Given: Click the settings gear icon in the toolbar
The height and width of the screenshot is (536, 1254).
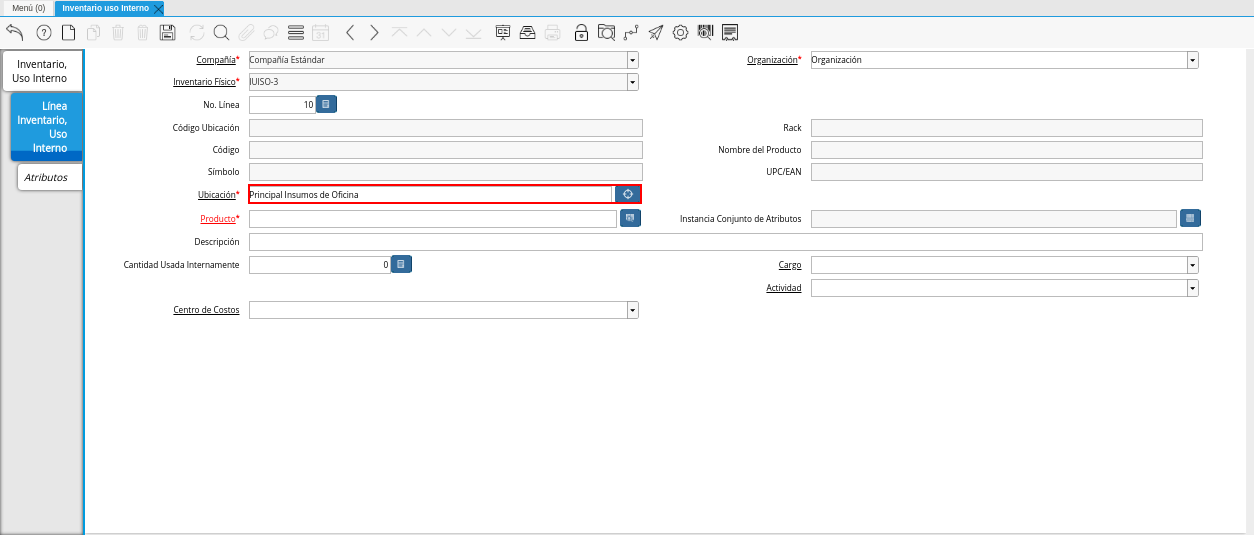Looking at the screenshot, I should (680, 32).
